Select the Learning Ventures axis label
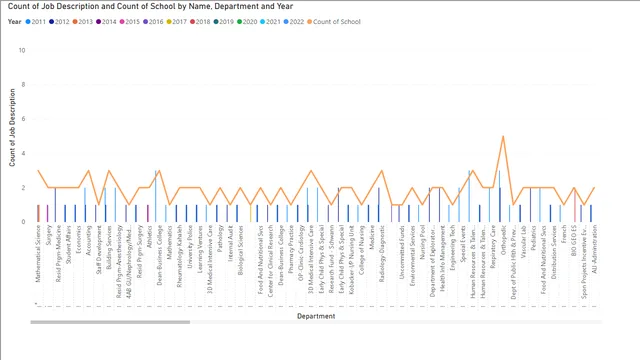Viewport: 640px width, 360px height. click(x=200, y=249)
